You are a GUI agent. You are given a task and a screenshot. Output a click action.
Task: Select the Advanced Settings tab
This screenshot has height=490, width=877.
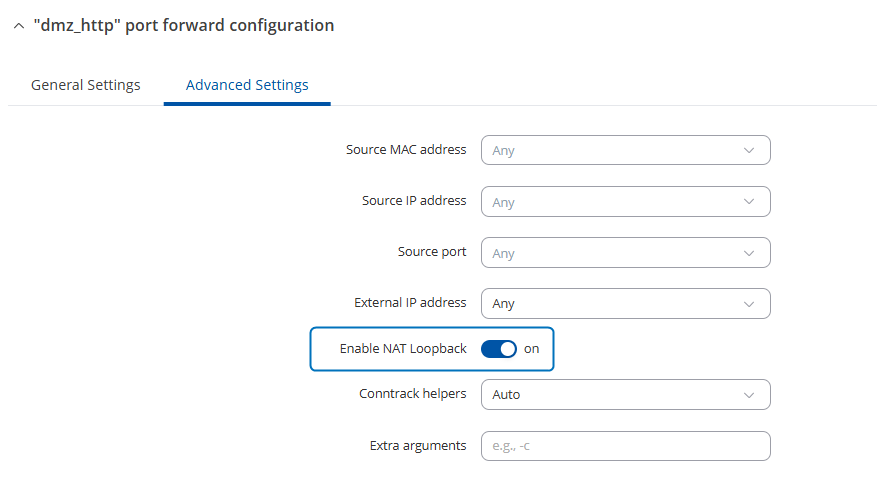pos(247,85)
